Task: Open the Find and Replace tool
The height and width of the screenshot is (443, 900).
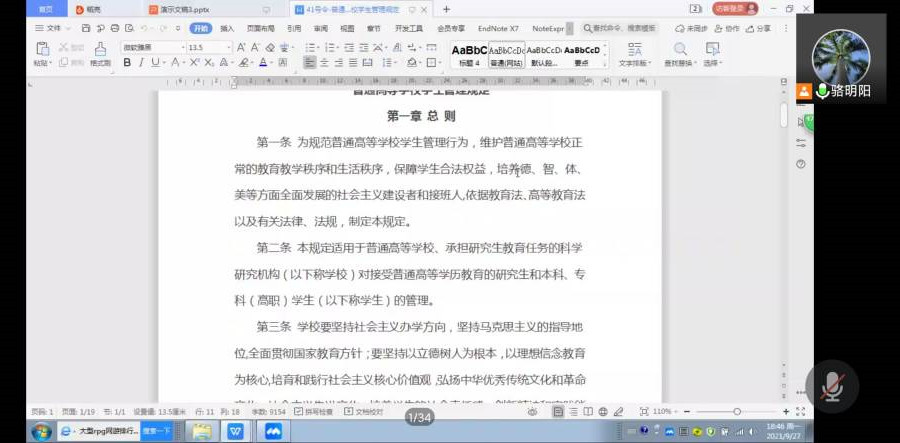Action: [680, 50]
